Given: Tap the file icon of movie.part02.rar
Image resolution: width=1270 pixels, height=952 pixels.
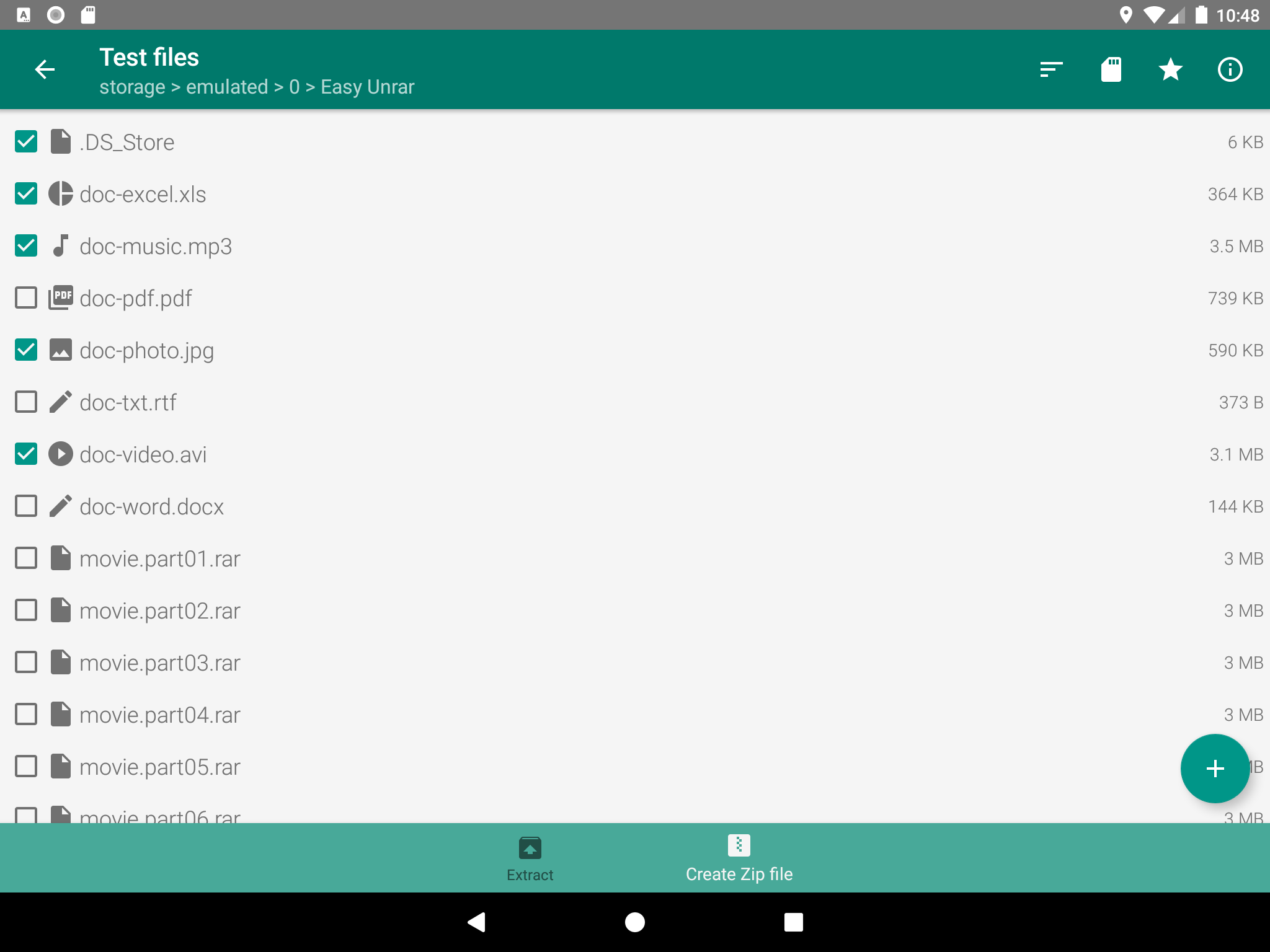Looking at the screenshot, I should point(60,610).
